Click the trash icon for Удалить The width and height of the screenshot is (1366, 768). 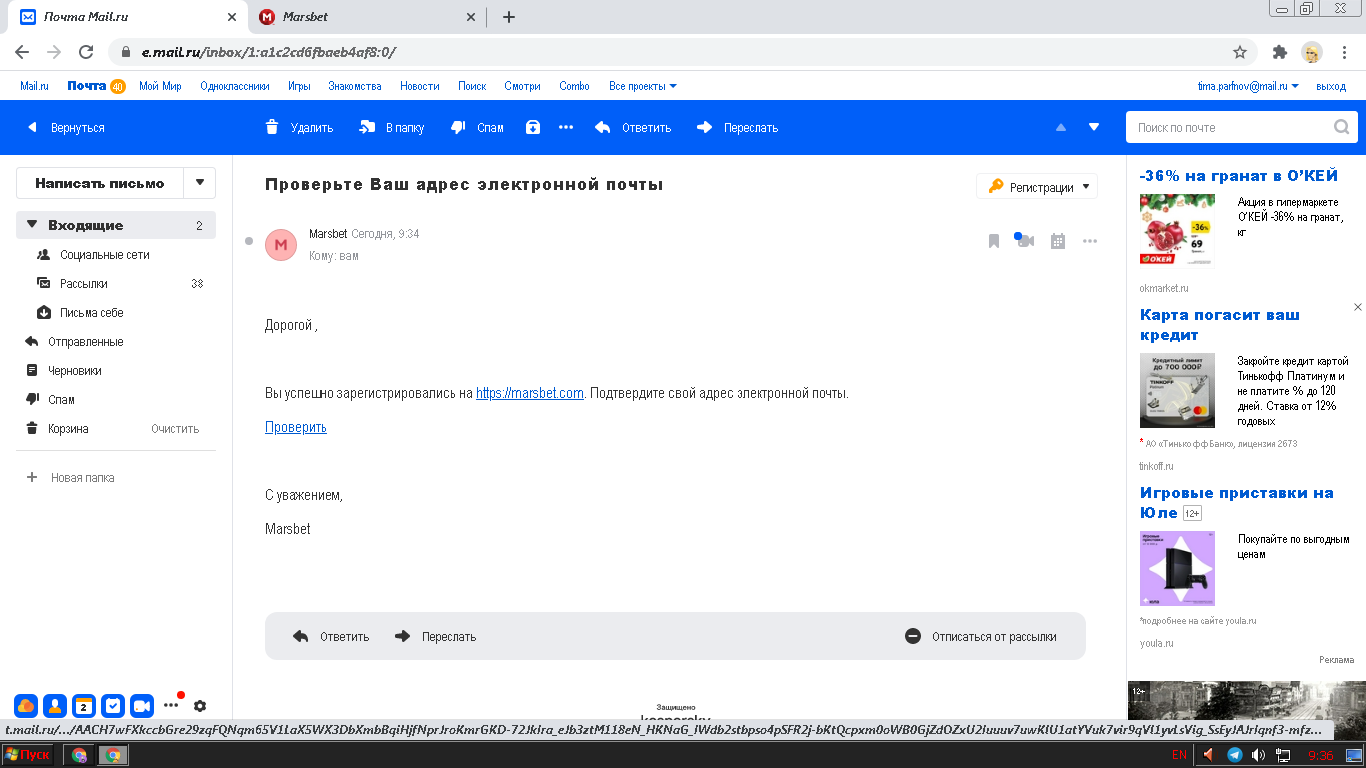click(x=272, y=127)
